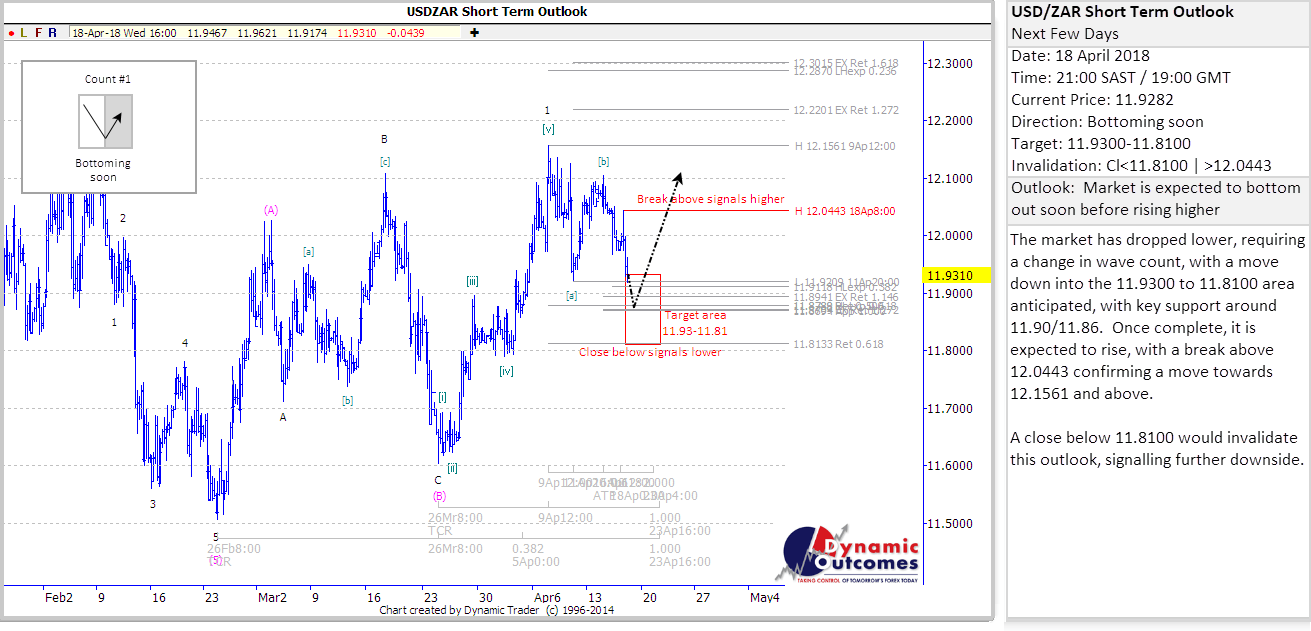The width and height of the screenshot is (1311, 631).
Task: Click the 'Current Price: 11.9282' line
Action: click(1093, 100)
